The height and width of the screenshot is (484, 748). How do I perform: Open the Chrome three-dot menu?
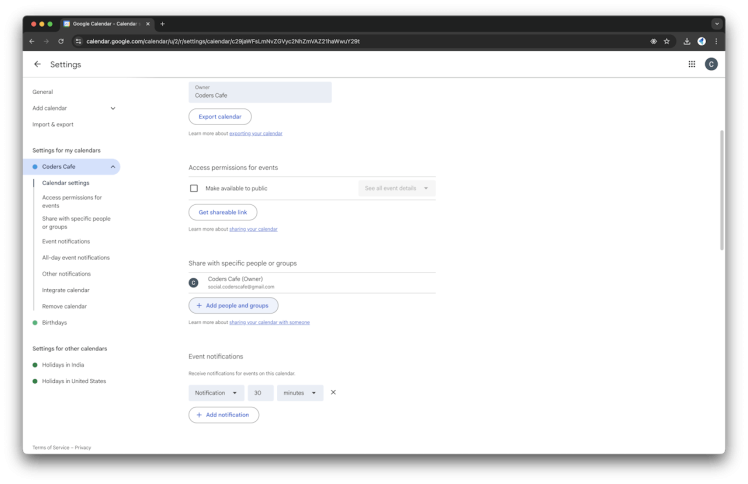[x=716, y=41]
